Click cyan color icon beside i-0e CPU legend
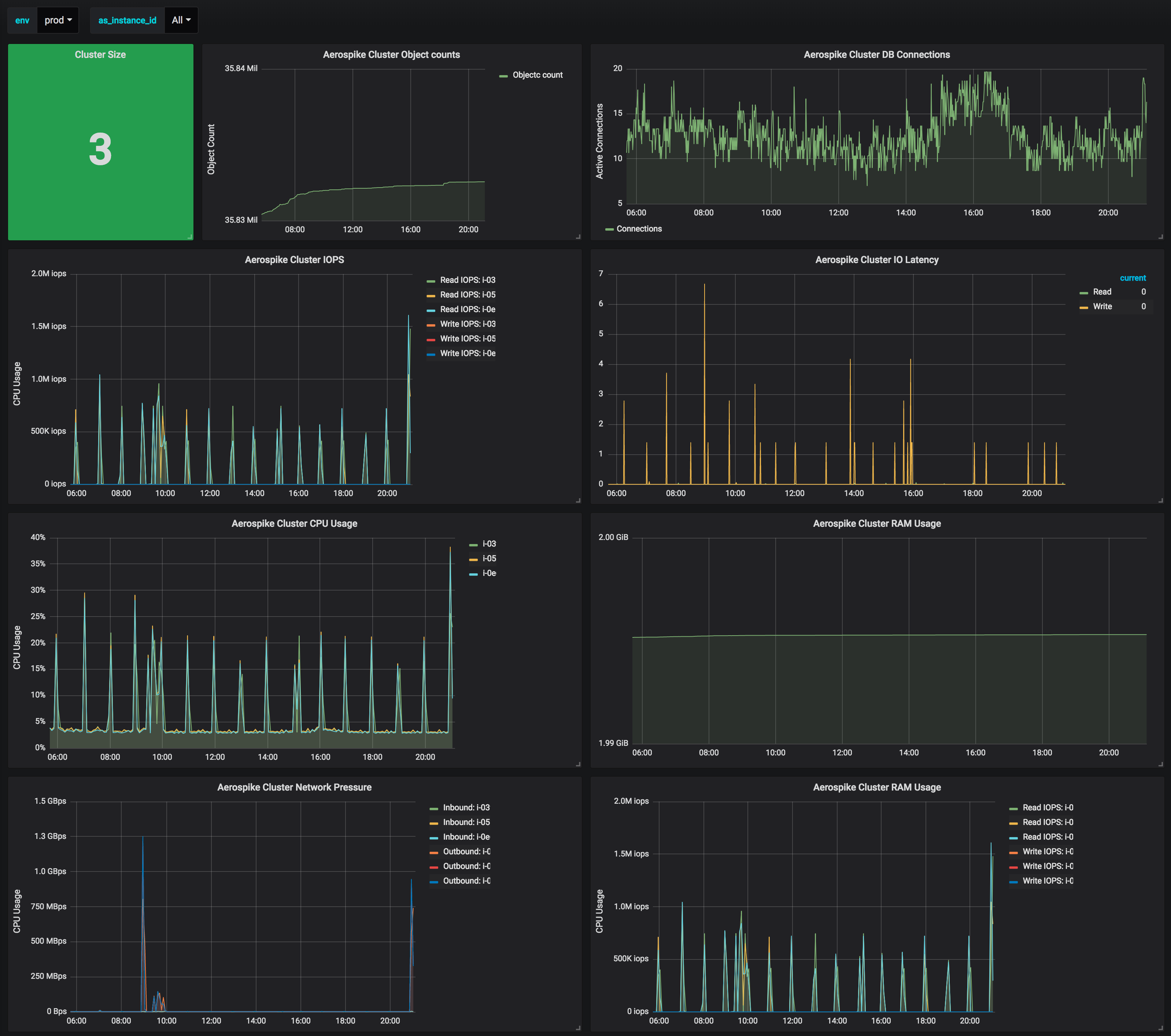This screenshot has height=1036, width=1171. [x=473, y=574]
